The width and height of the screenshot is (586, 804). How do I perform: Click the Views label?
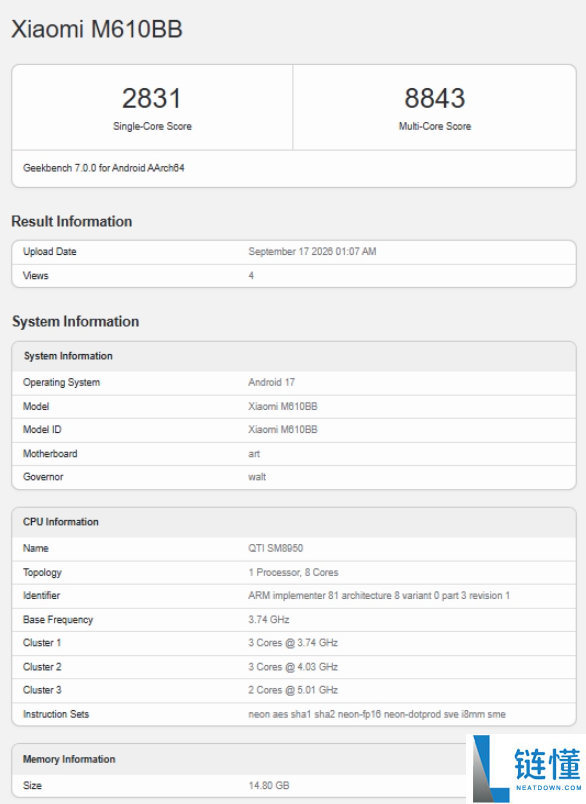pyautogui.click(x=35, y=276)
